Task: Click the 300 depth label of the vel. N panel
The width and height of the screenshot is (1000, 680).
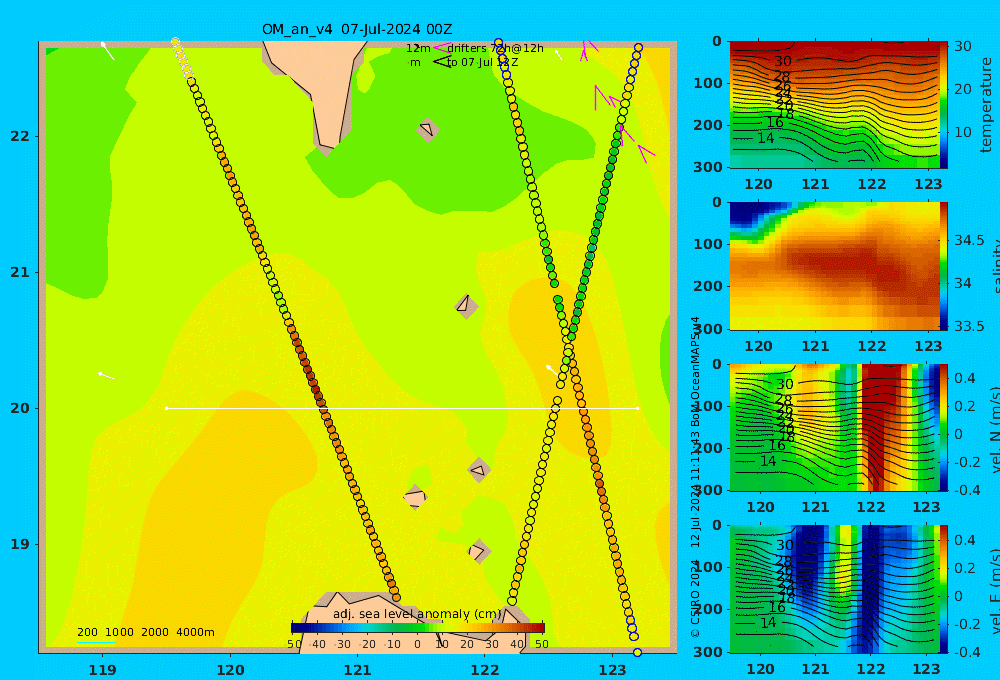Action: [x=709, y=490]
